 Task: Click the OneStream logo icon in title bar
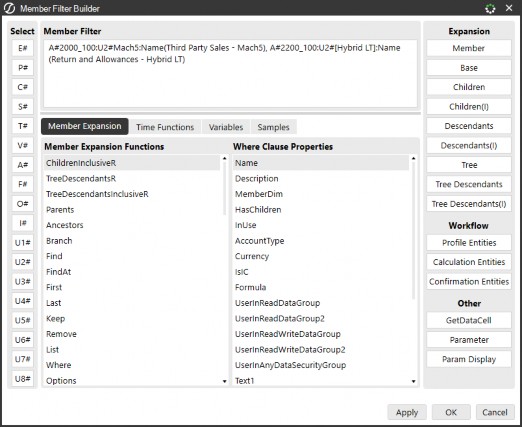pyautogui.click(x=9, y=8)
